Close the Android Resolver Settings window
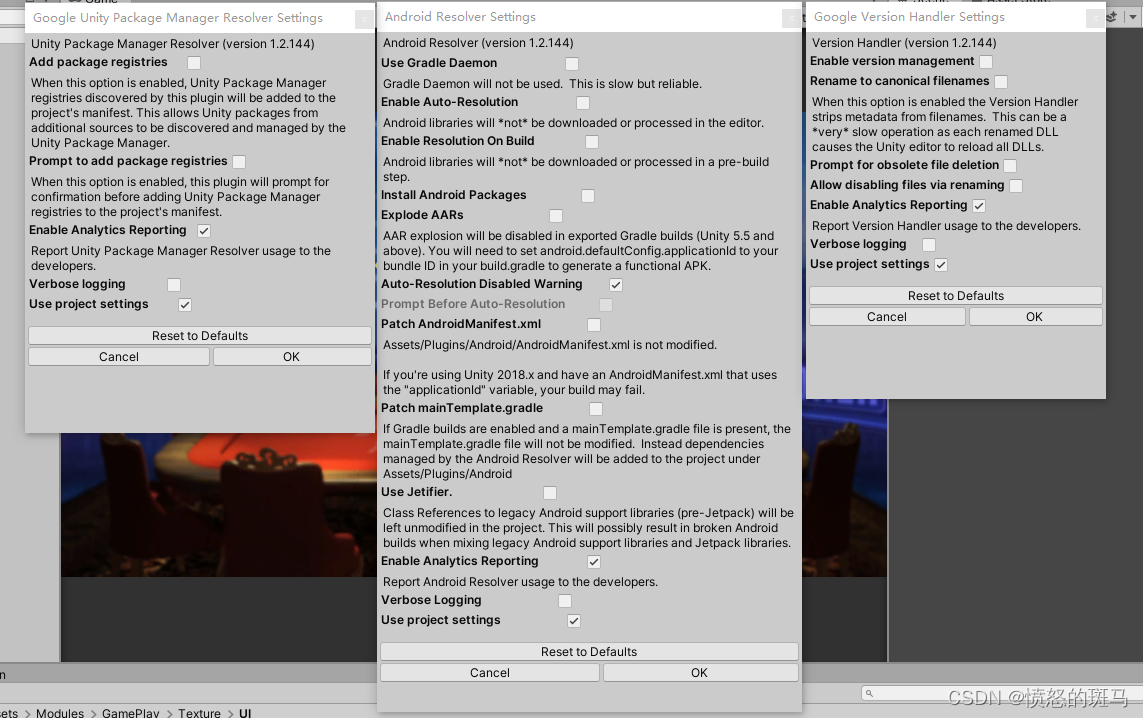Viewport: 1143px width, 718px height. [x=791, y=19]
